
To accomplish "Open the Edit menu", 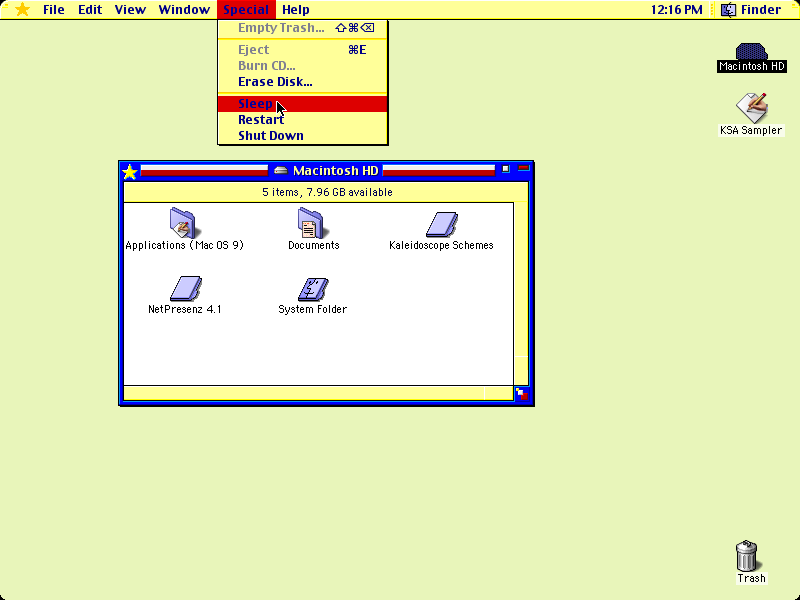I will tap(90, 10).
